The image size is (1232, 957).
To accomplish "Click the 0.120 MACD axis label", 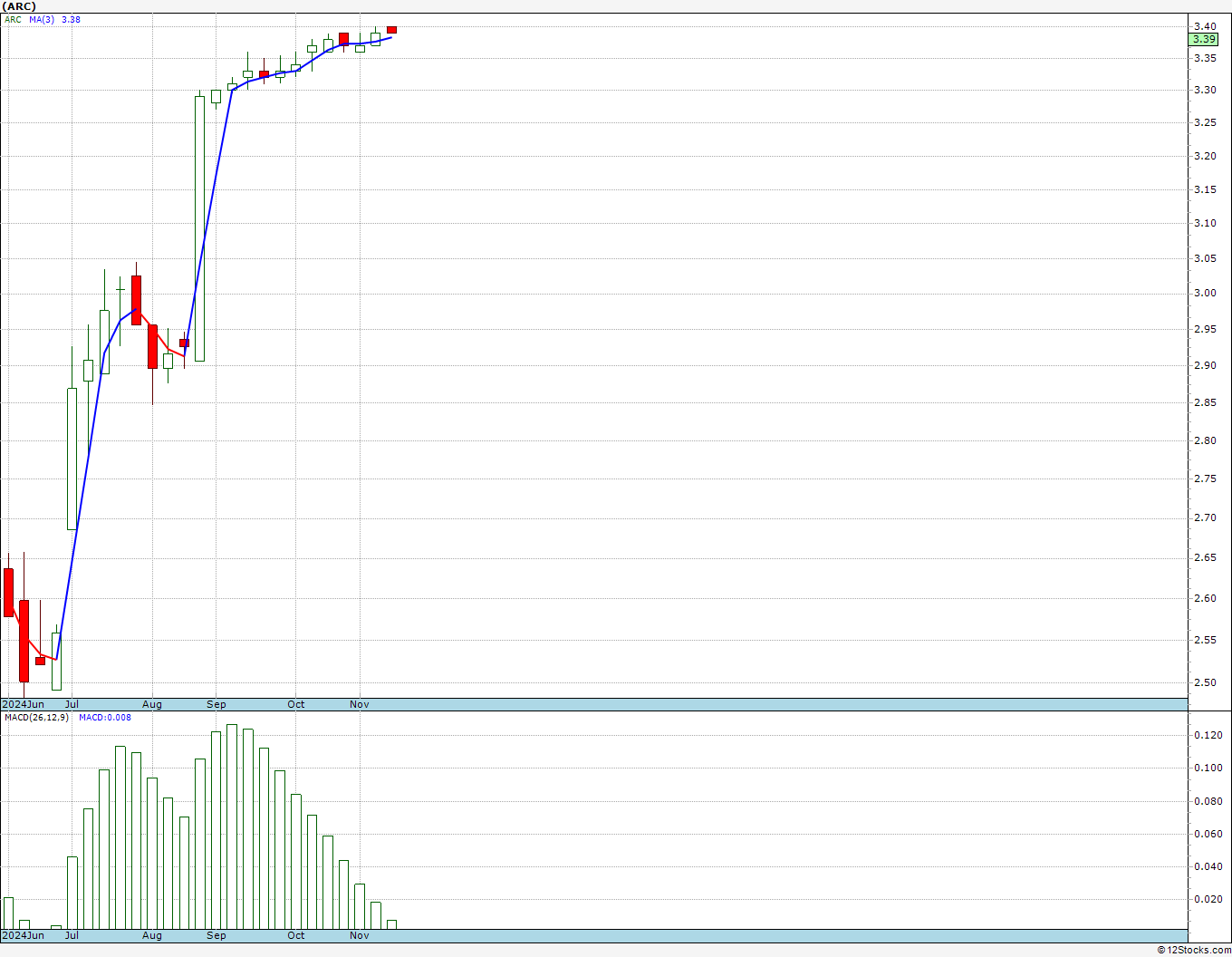I will pyautogui.click(x=1208, y=735).
